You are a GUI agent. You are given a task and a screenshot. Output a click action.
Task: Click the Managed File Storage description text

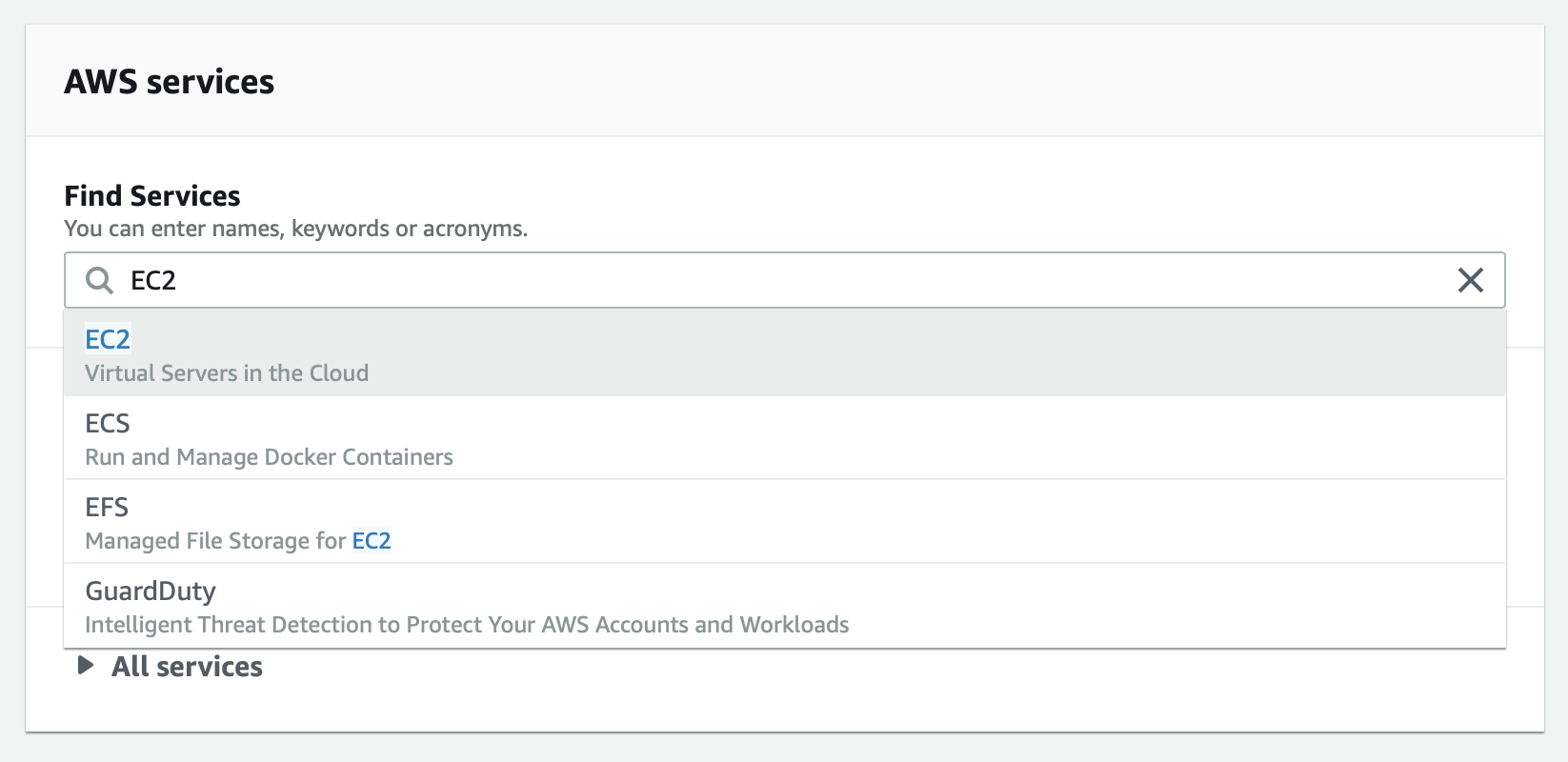[215, 541]
